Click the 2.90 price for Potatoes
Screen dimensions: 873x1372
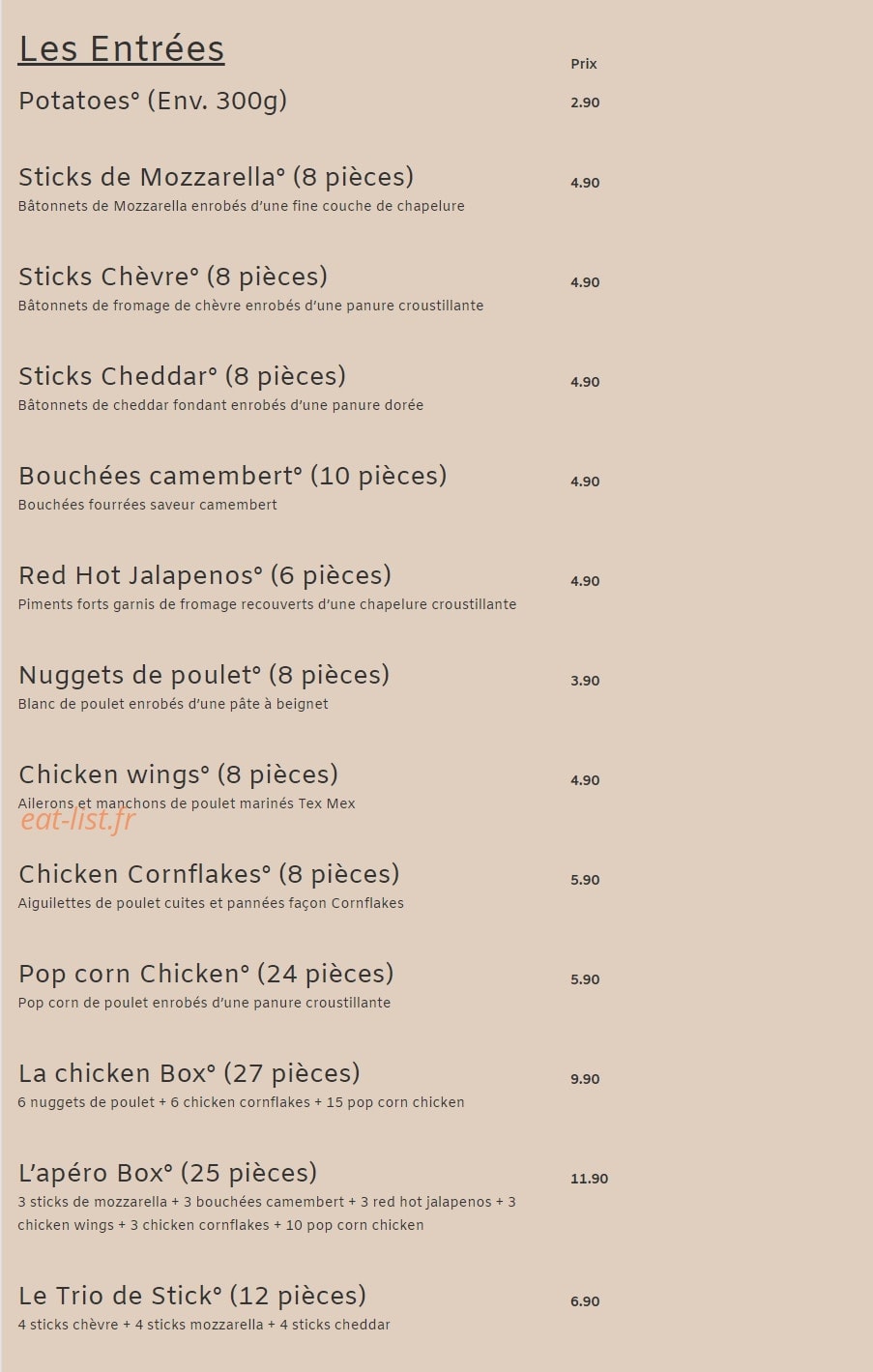(x=585, y=102)
